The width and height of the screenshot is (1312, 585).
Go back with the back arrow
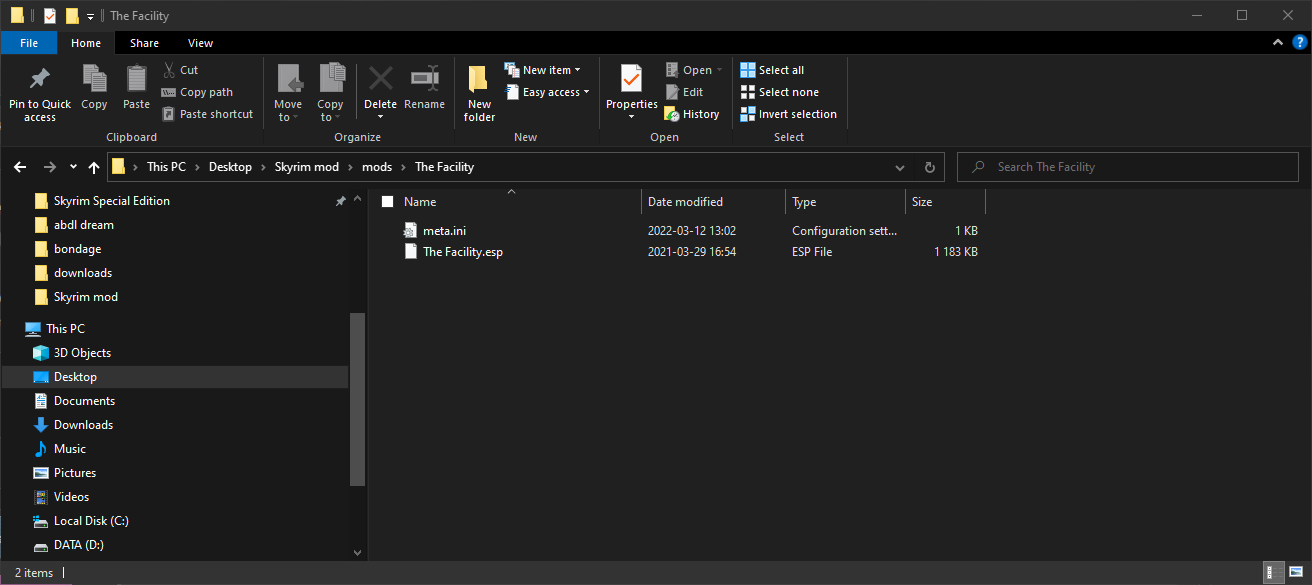pyautogui.click(x=21, y=167)
